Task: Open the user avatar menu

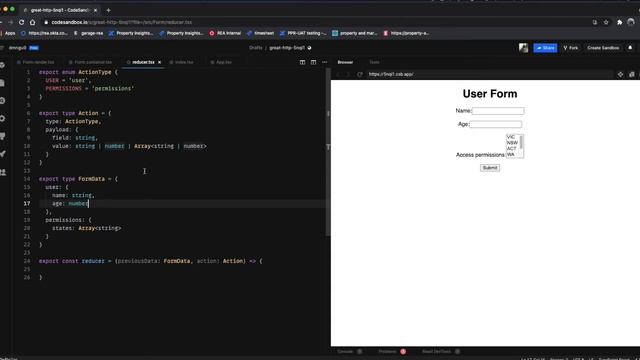Action: click(523, 48)
